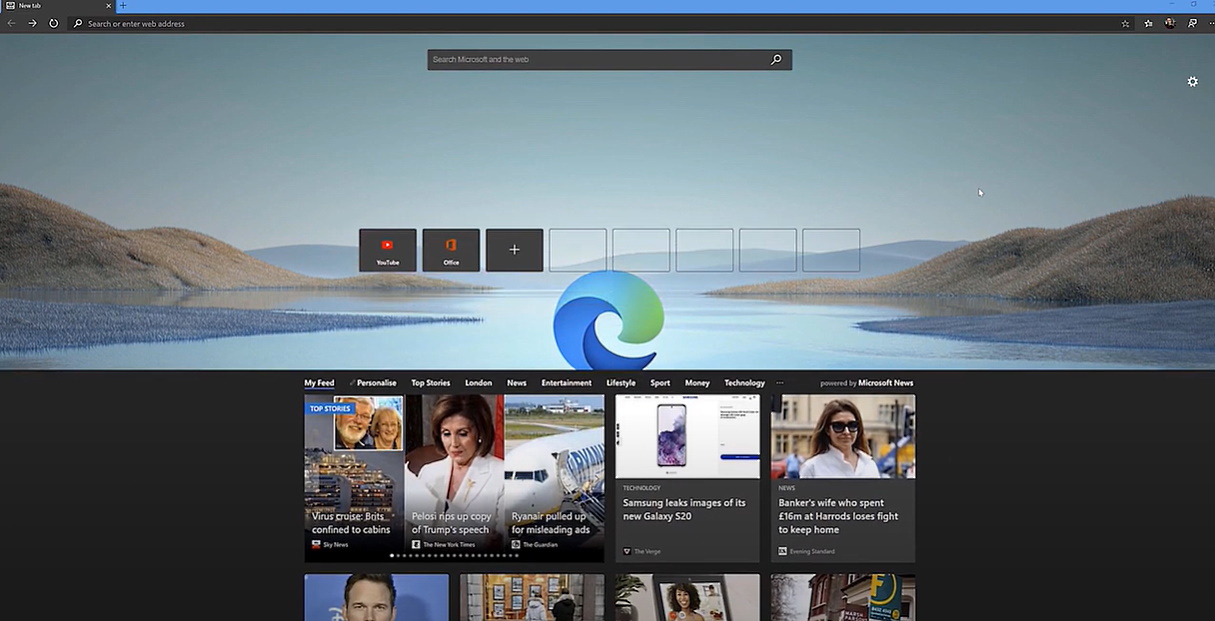This screenshot has height=621, width=1215.
Task: Open page settings gear icon
Action: [x=1192, y=81]
